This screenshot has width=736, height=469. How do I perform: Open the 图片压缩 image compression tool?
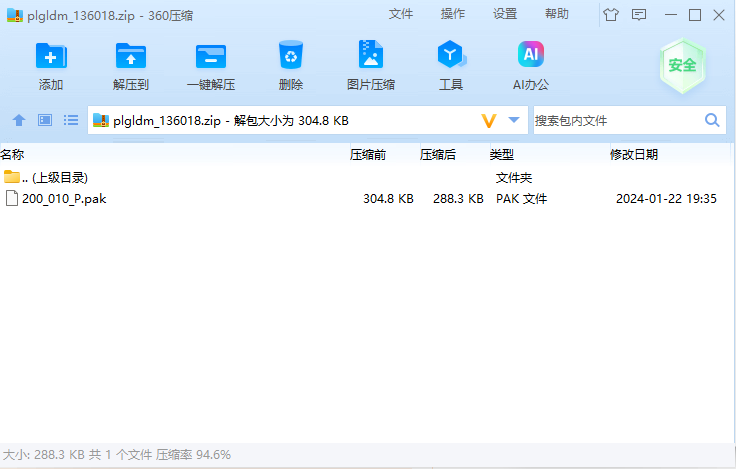point(371,54)
